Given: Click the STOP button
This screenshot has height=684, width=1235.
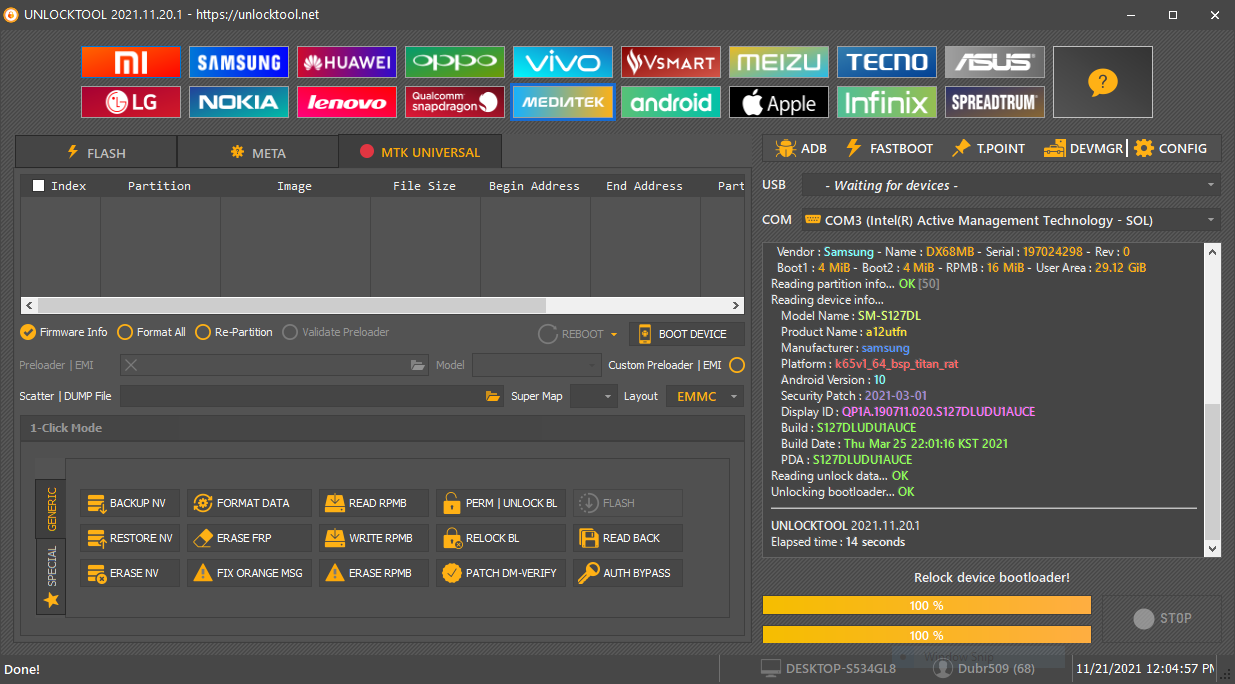Looking at the screenshot, I should pyautogui.click(x=1162, y=619).
